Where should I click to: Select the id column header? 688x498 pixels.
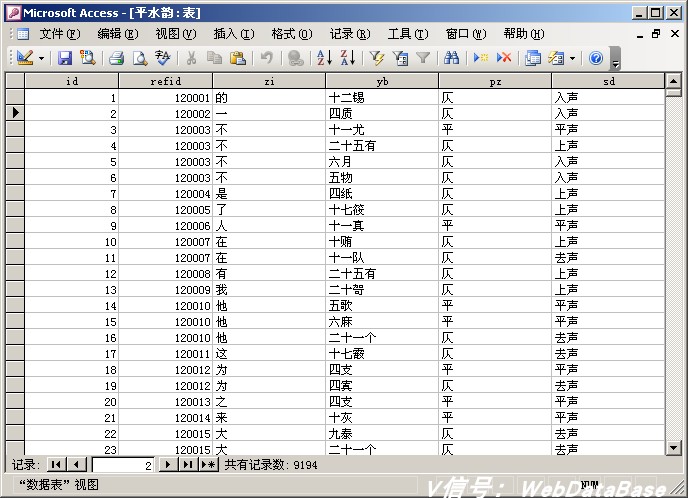tap(72, 81)
